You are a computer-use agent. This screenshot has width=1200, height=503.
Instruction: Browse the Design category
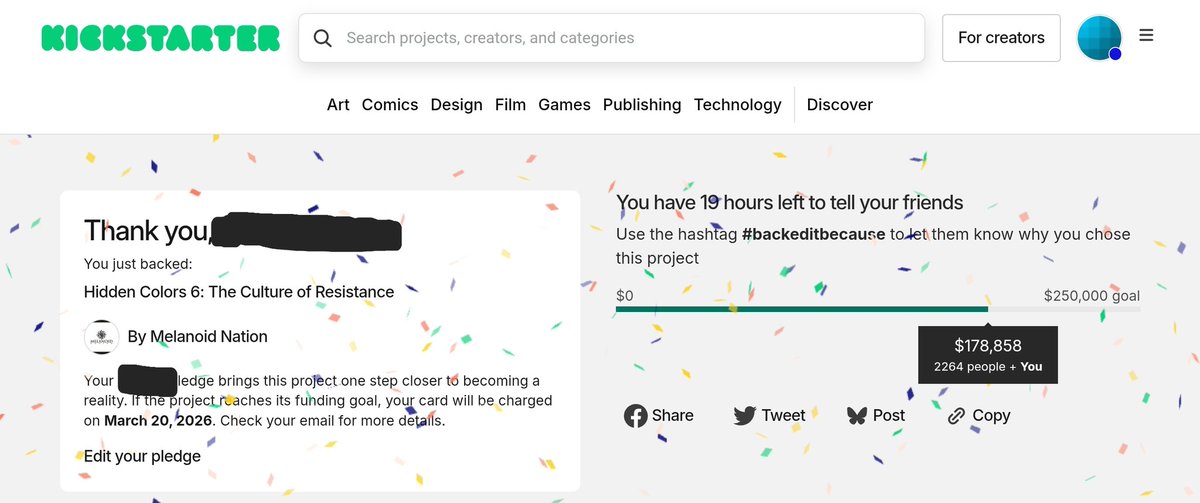[456, 104]
